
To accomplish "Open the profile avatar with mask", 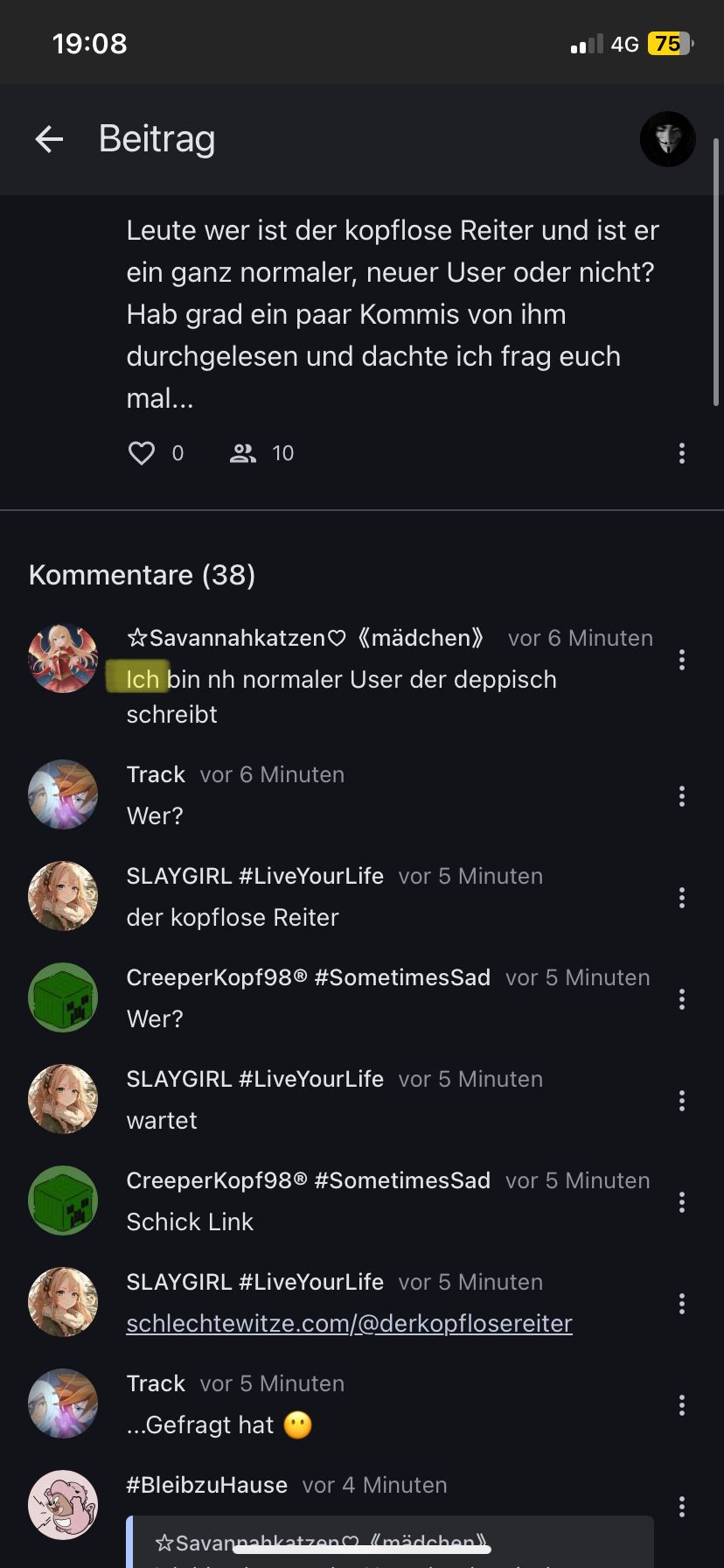I will 667,139.
